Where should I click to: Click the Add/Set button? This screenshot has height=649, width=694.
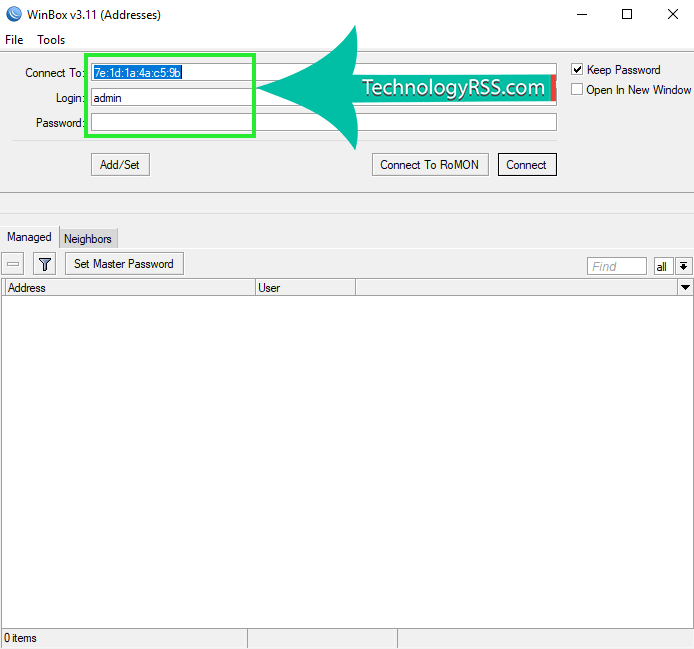point(120,165)
